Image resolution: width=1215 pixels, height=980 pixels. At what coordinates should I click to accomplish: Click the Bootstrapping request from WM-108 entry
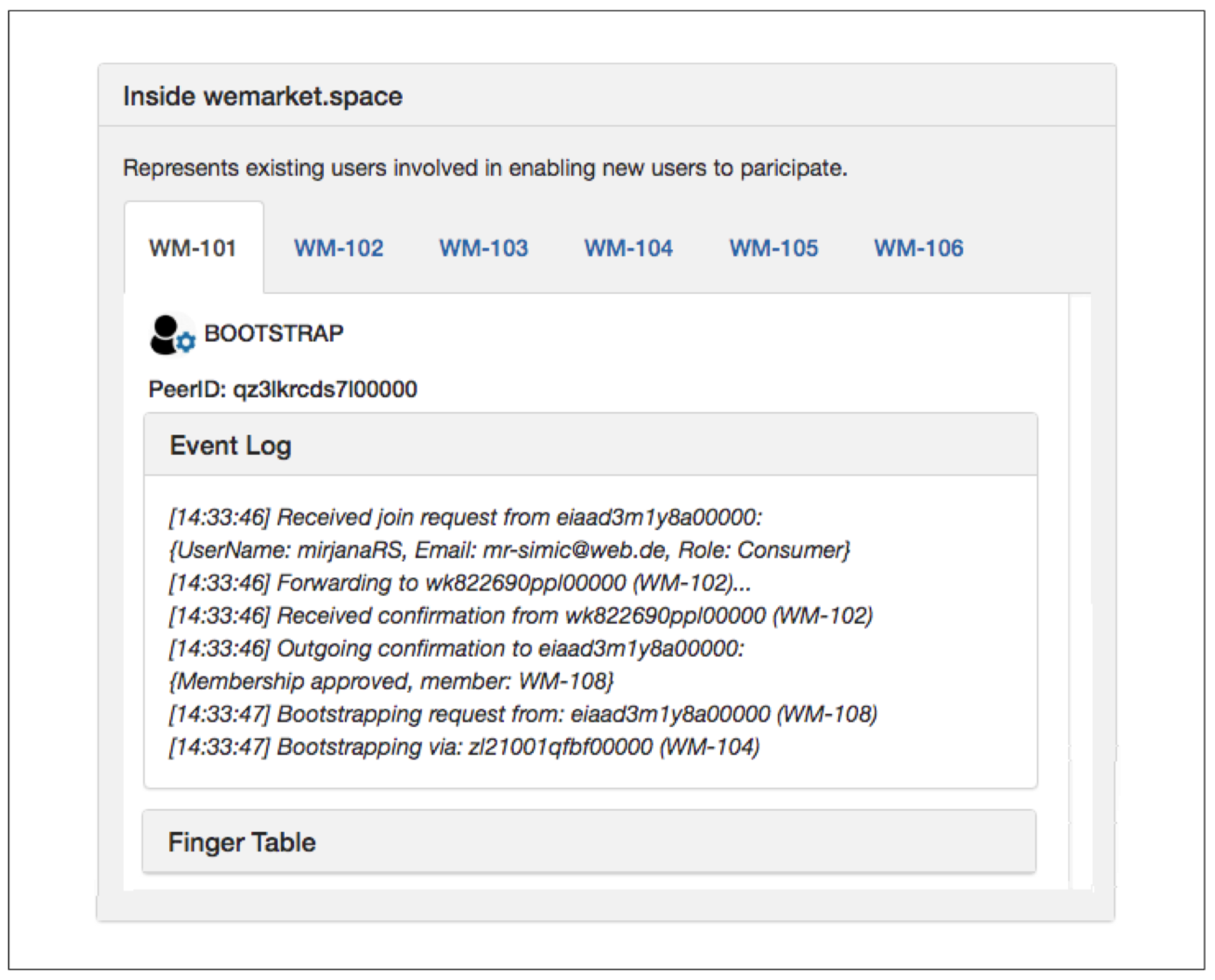pyautogui.click(x=523, y=714)
